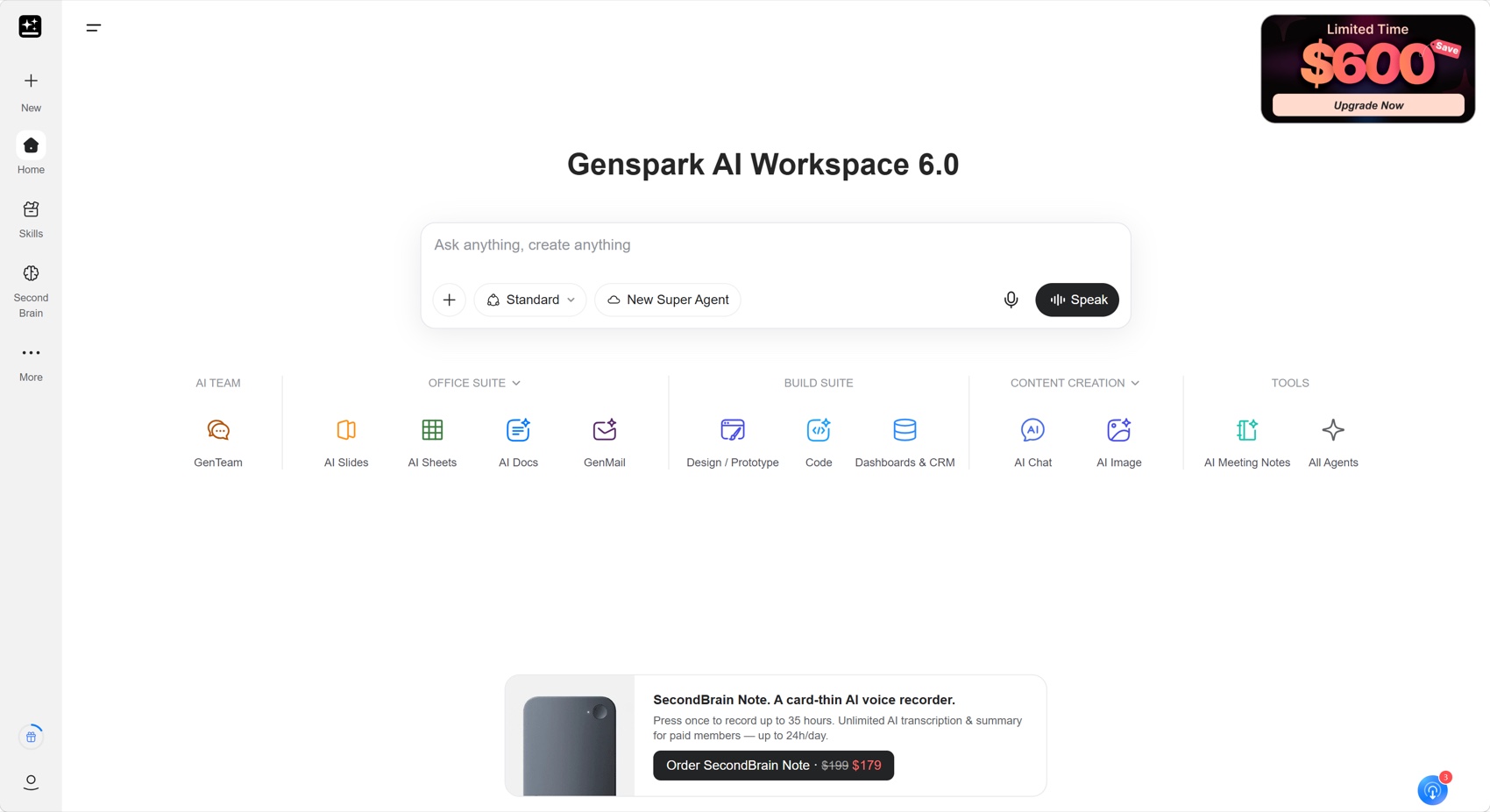Click the microphone dictation icon
The width and height of the screenshot is (1490, 812).
click(1011, 300)
